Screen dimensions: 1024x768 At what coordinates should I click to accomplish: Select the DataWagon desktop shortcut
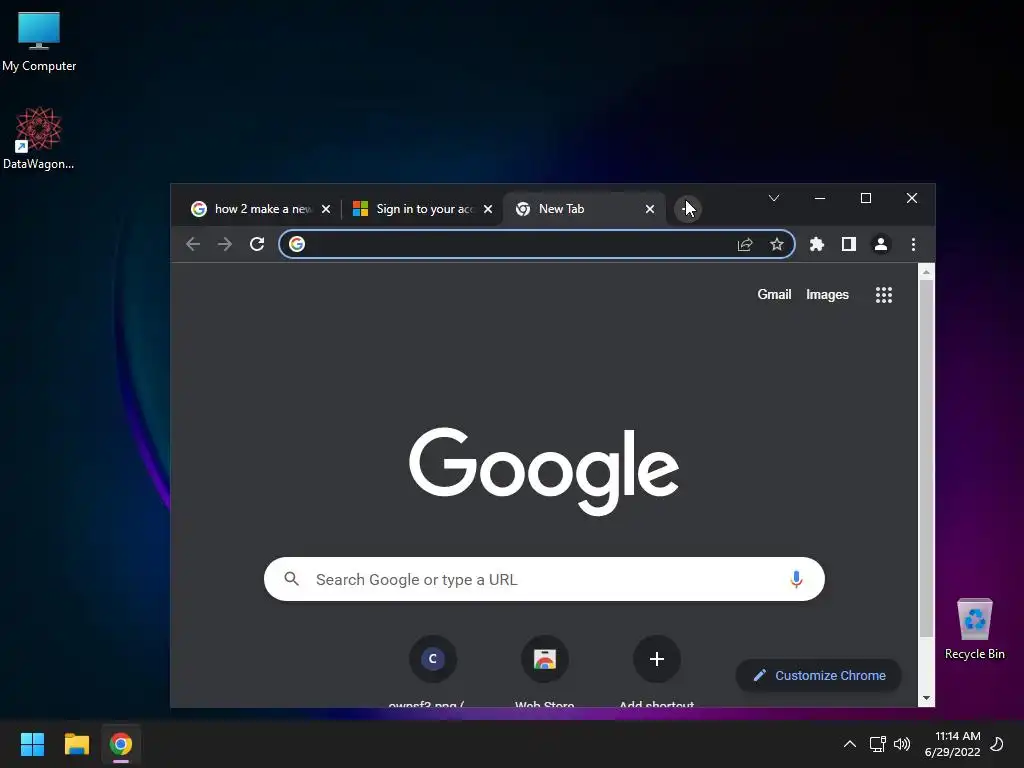[x=39, y=138]
